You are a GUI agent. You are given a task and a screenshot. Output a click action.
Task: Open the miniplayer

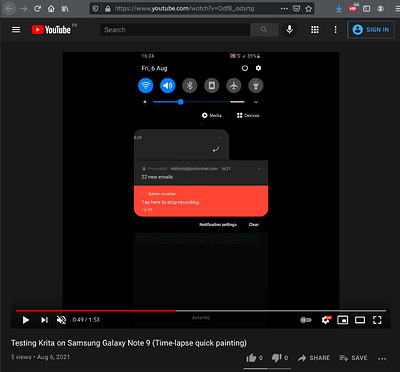click(x=343, y=320)
